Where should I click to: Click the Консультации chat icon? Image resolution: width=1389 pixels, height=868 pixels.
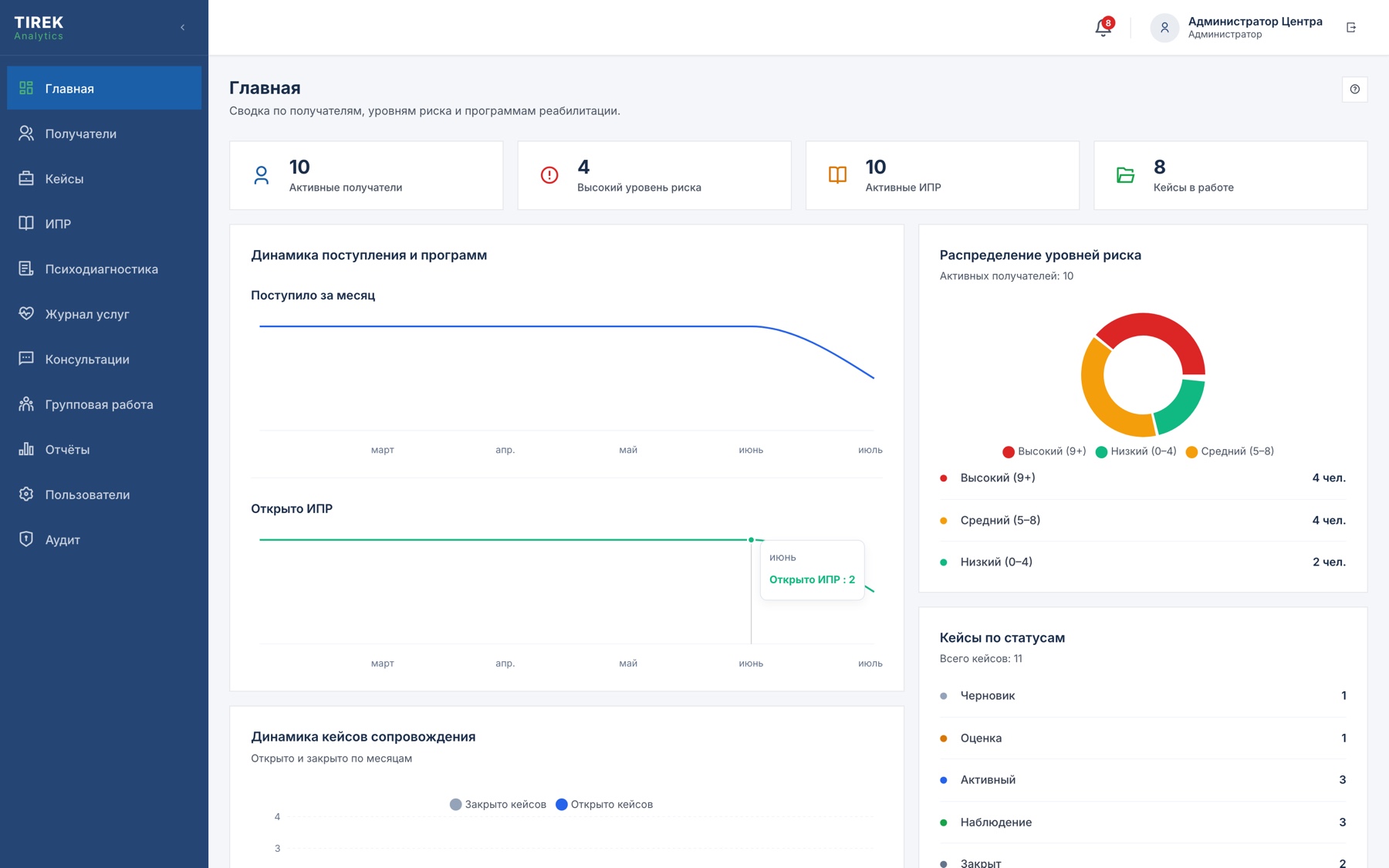(26, 359)
